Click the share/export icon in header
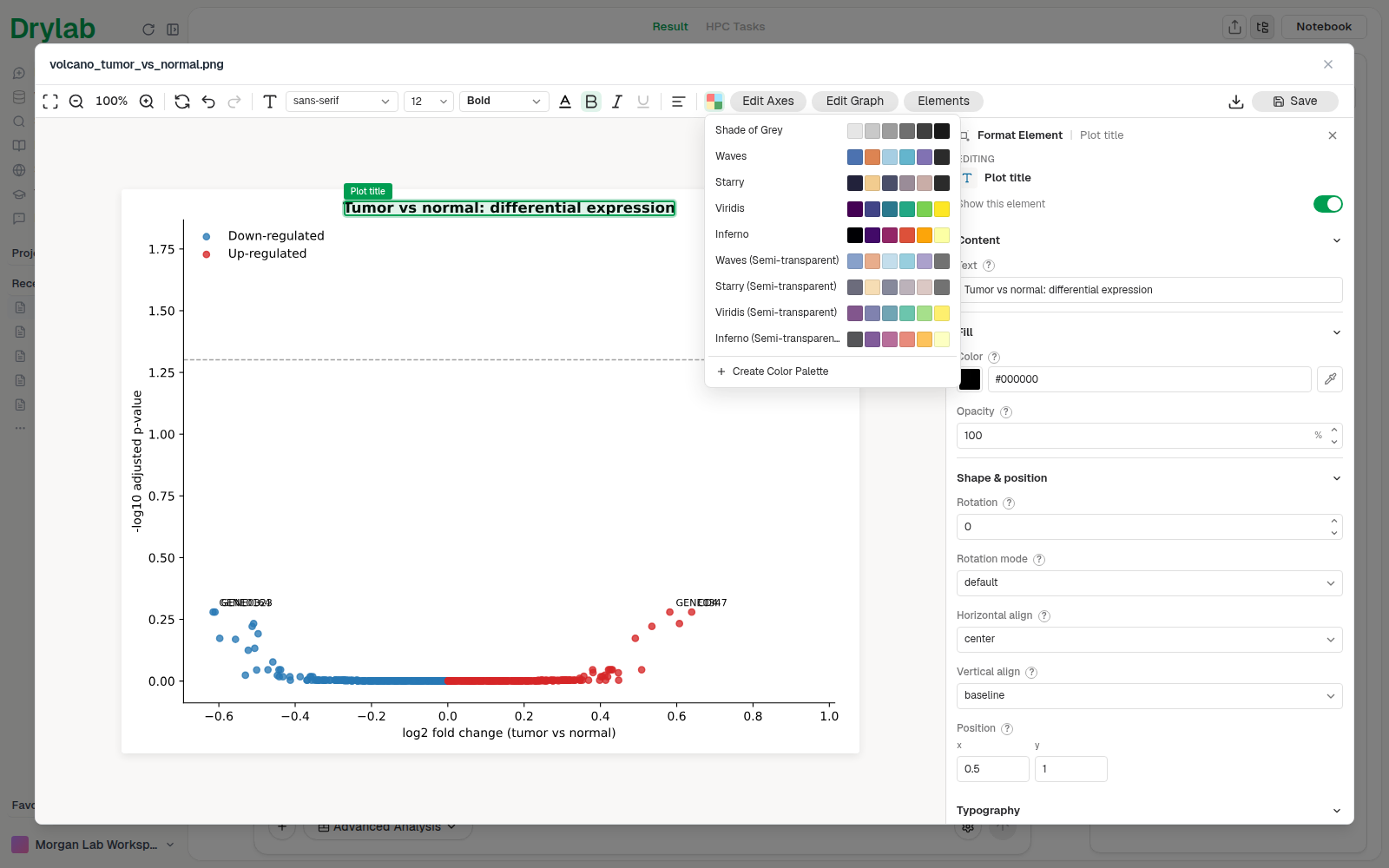The height and width of the screenshot is (868, 1389). (1234, 27)
